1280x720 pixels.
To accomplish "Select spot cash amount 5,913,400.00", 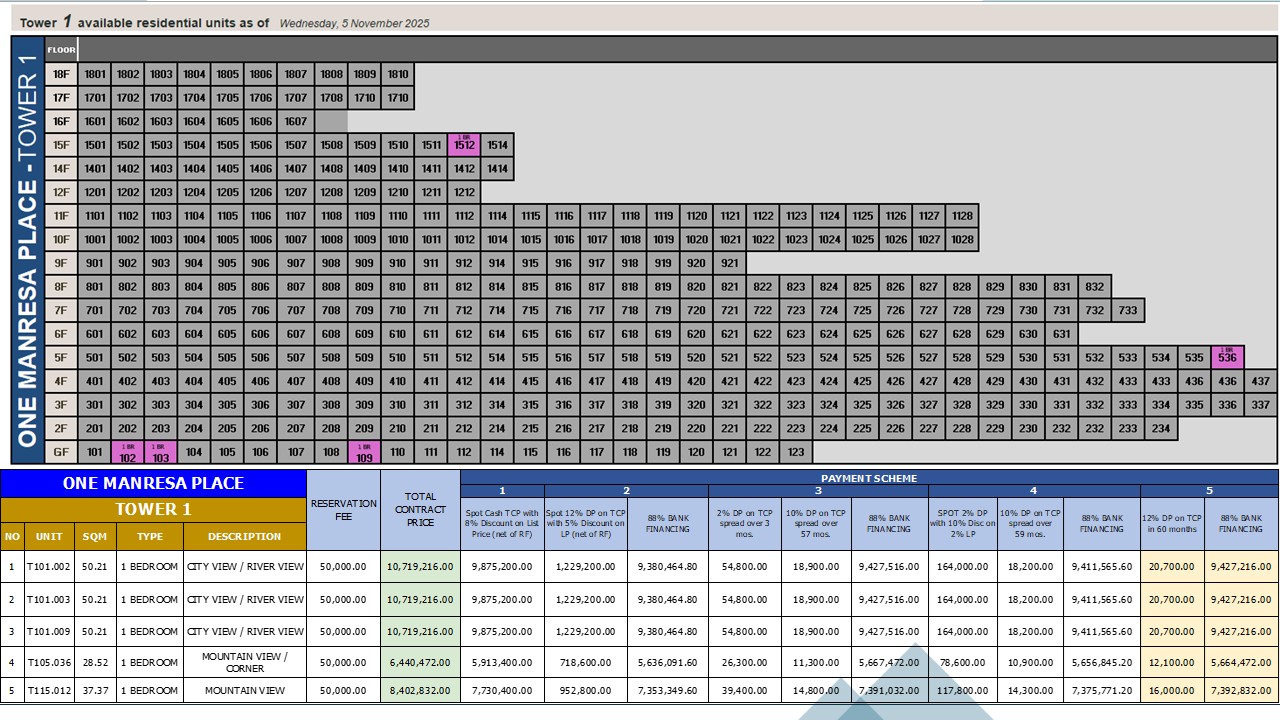I will tap(502, 662).
